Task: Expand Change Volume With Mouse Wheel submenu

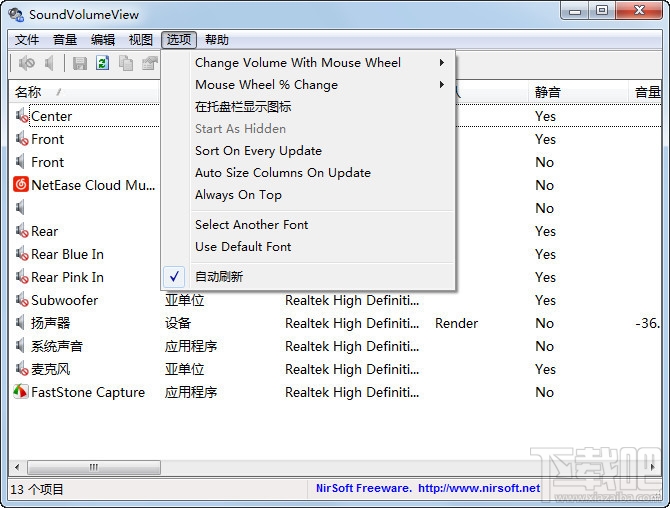Action: click(308, 63)
